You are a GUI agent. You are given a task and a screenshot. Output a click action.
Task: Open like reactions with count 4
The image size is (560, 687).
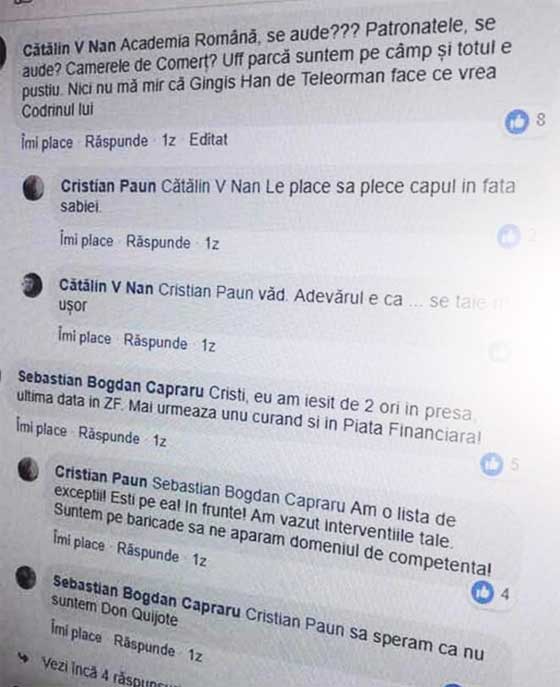490,592
